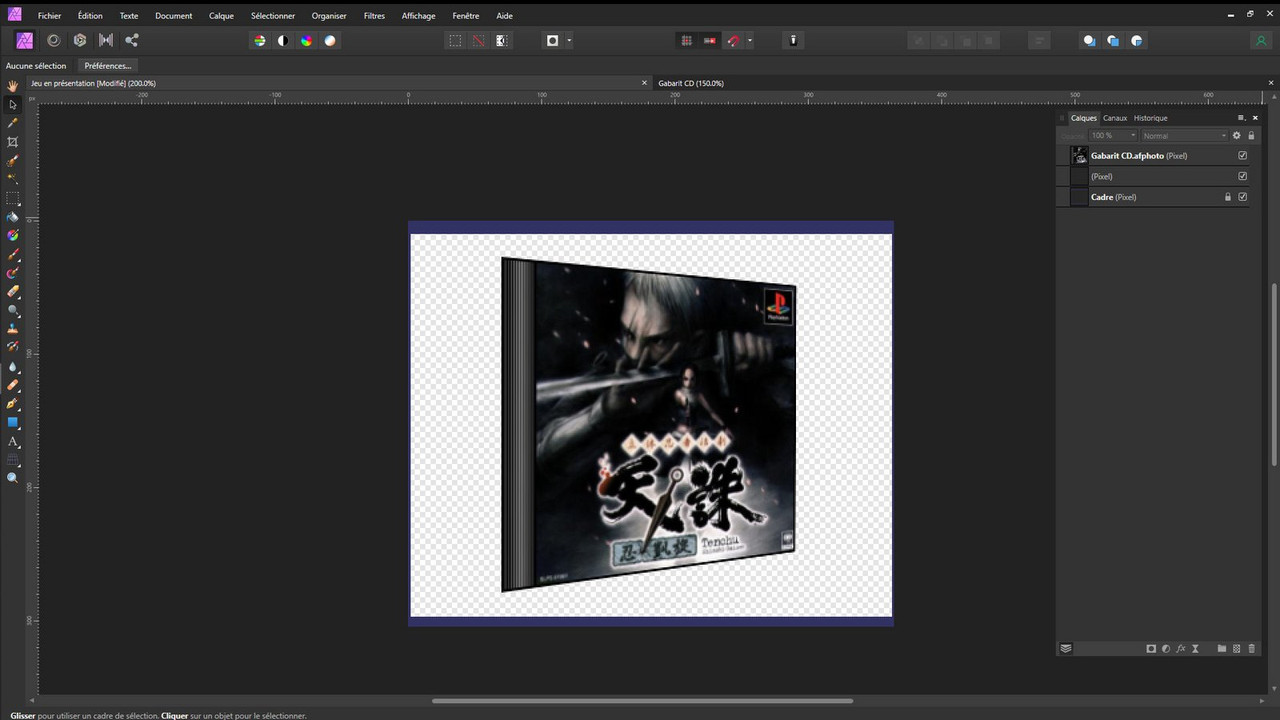Select the Erase Brush tool
The image size is (1280, 720).
point(13,291)
